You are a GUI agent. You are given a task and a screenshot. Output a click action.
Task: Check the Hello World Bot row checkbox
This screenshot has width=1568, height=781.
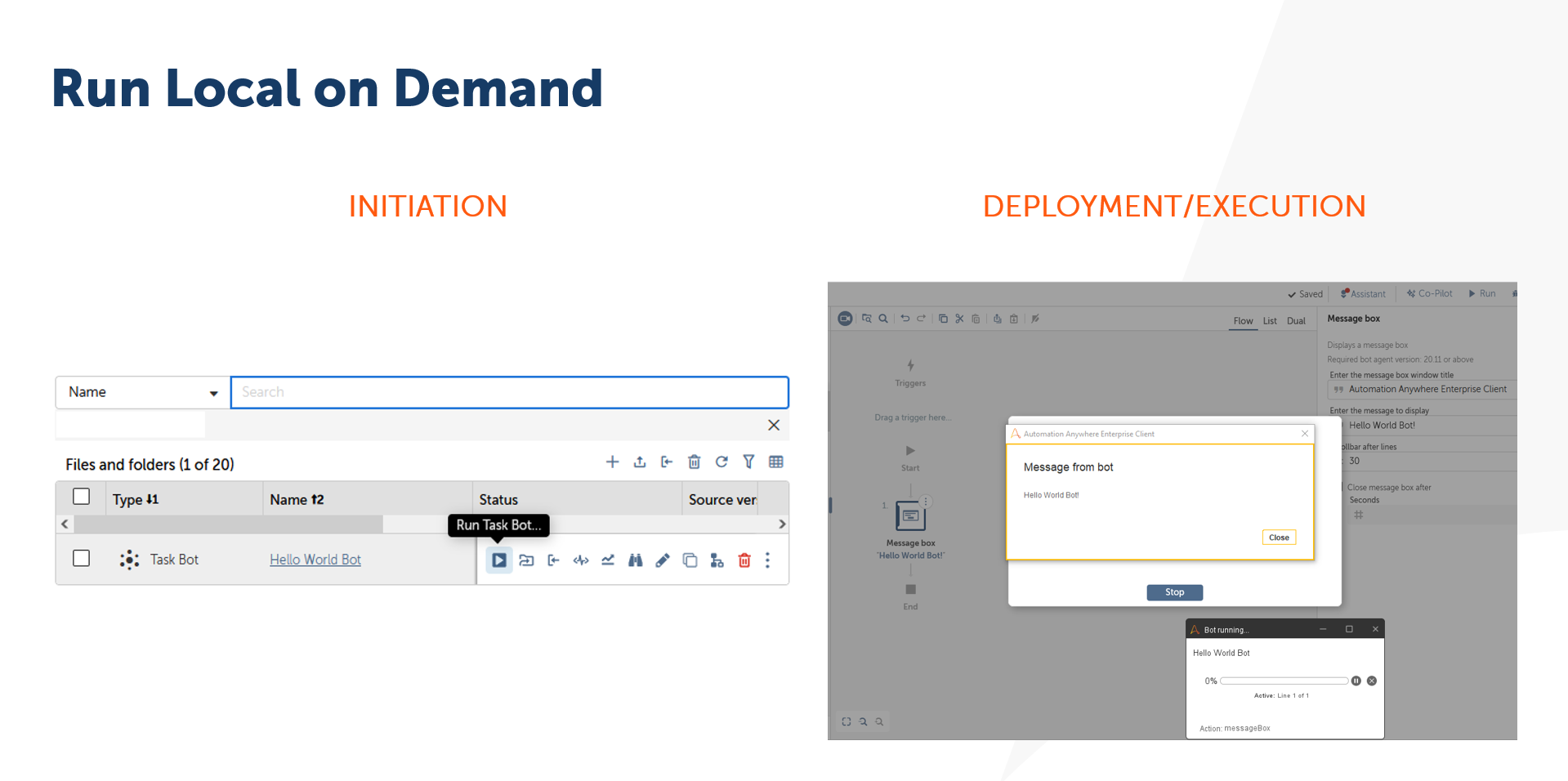pos(81,558)
